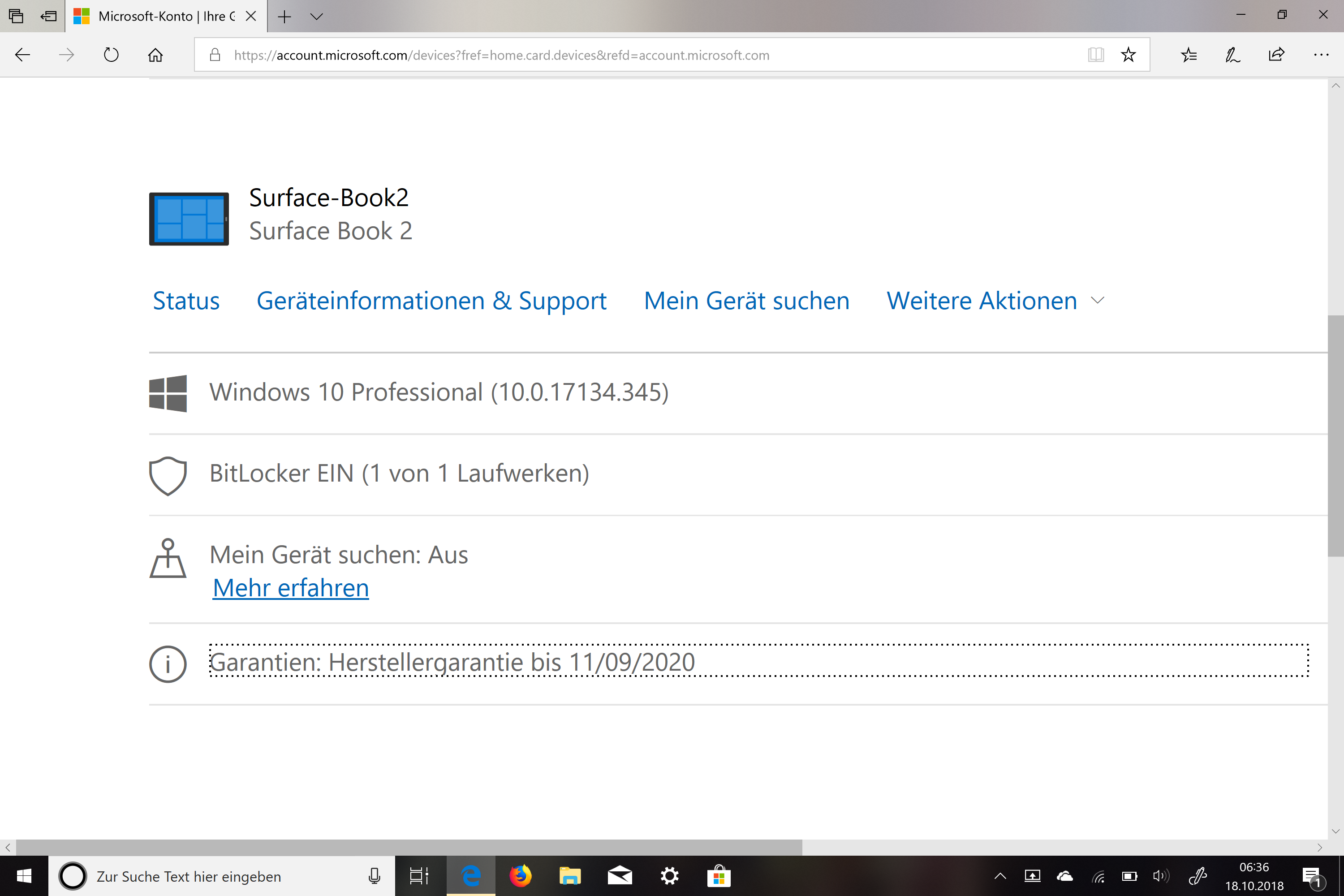Open File Explorer from the taskbar
This screenshot has width=1344, height=896.
570,876
